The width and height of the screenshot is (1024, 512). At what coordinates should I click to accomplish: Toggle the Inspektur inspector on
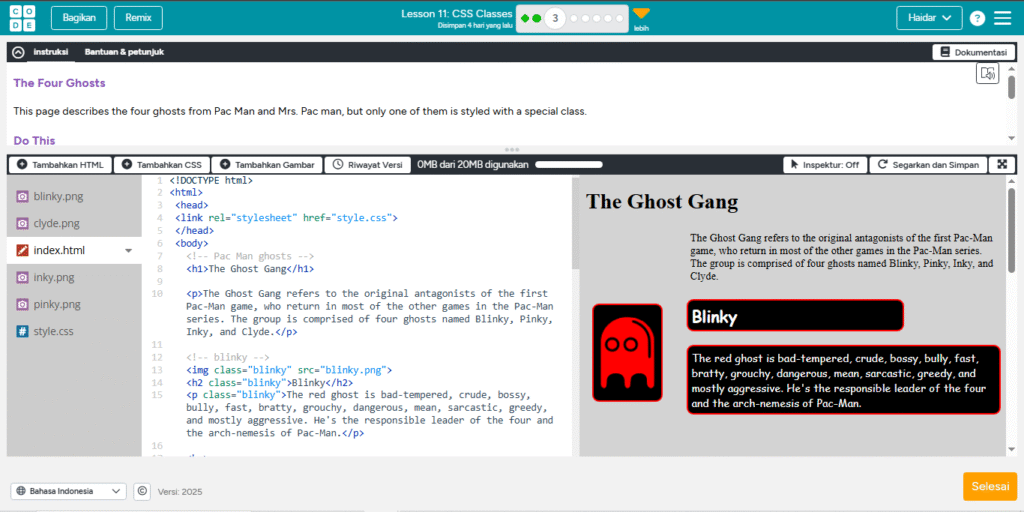click(x=823, y=165)
